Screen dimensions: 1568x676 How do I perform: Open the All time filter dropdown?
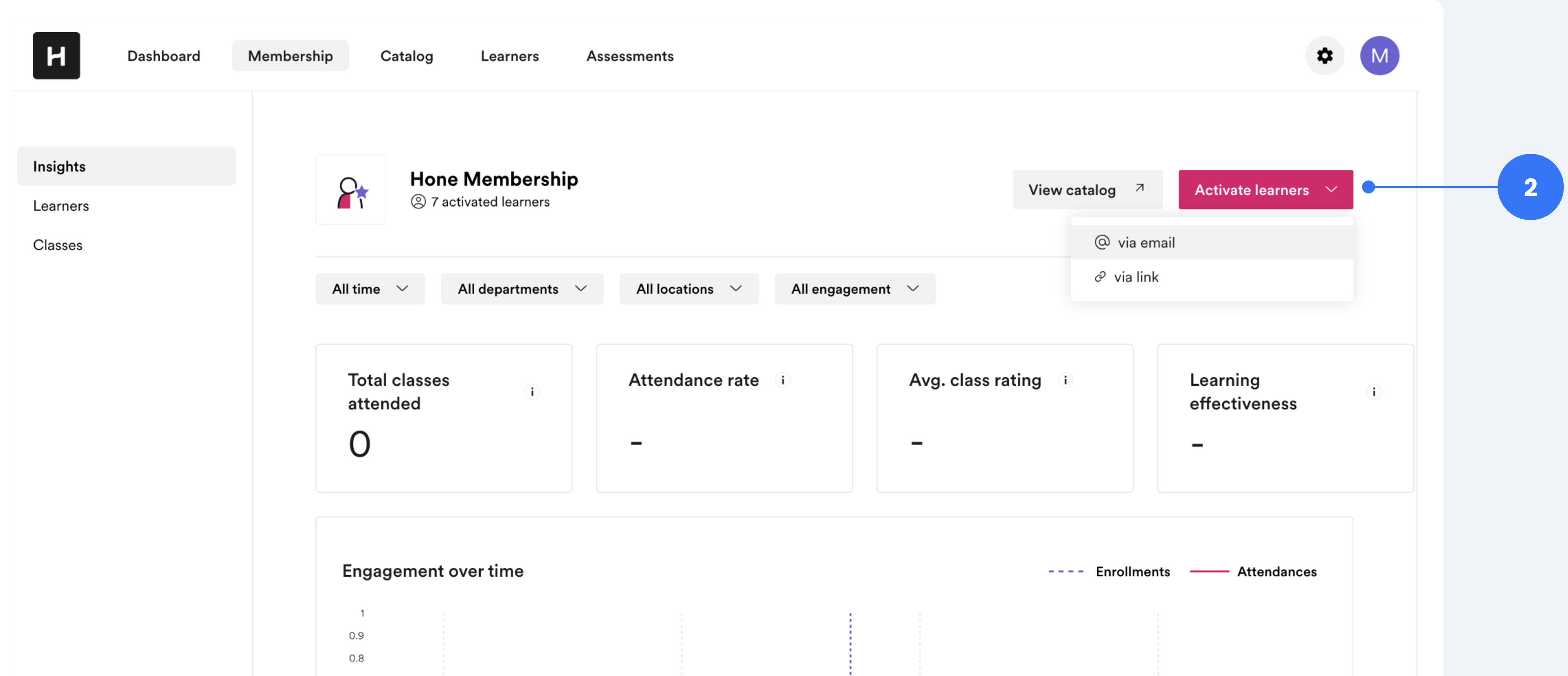click(370, 289)
